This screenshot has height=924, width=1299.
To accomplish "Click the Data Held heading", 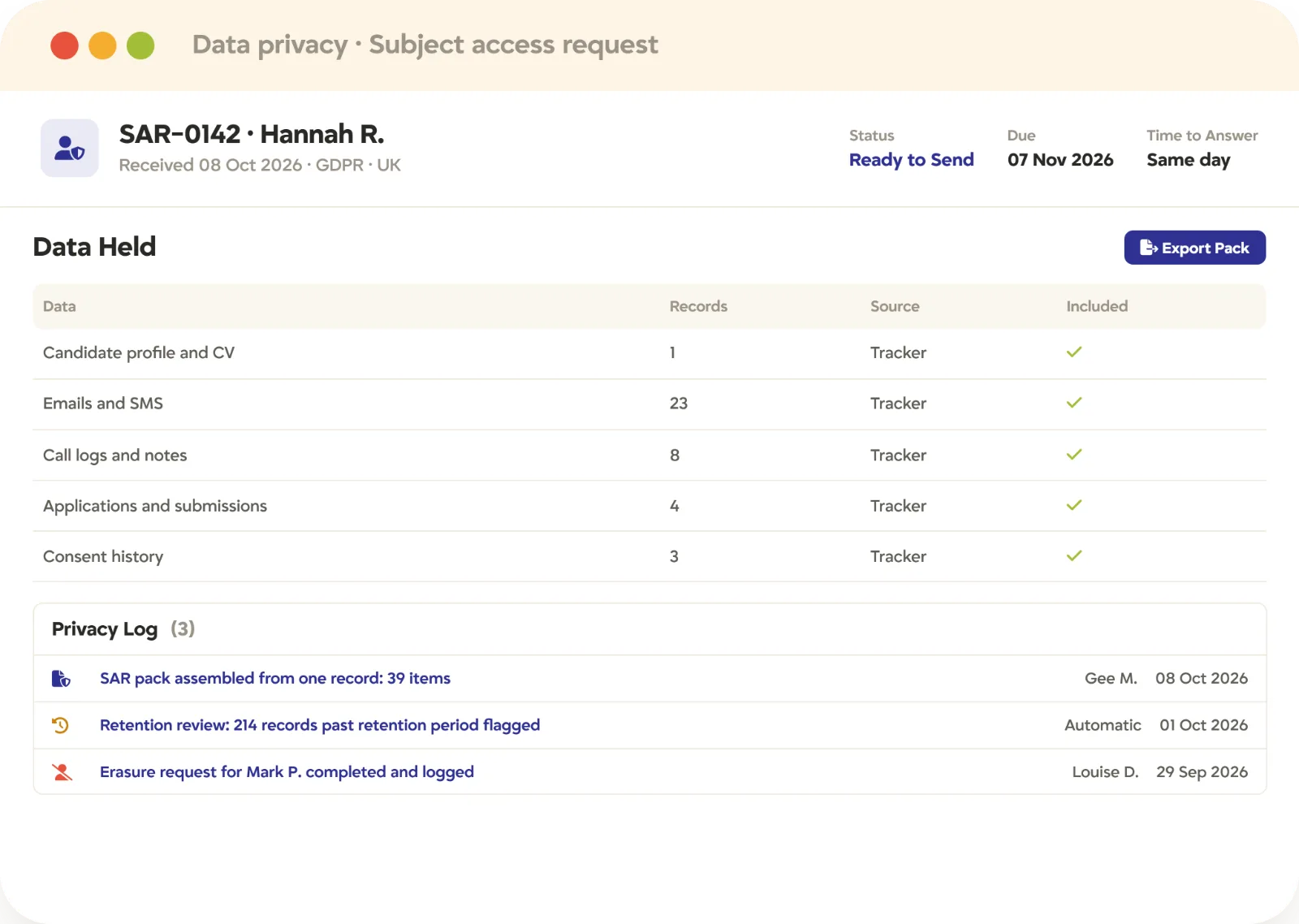I will click(94, 247).
